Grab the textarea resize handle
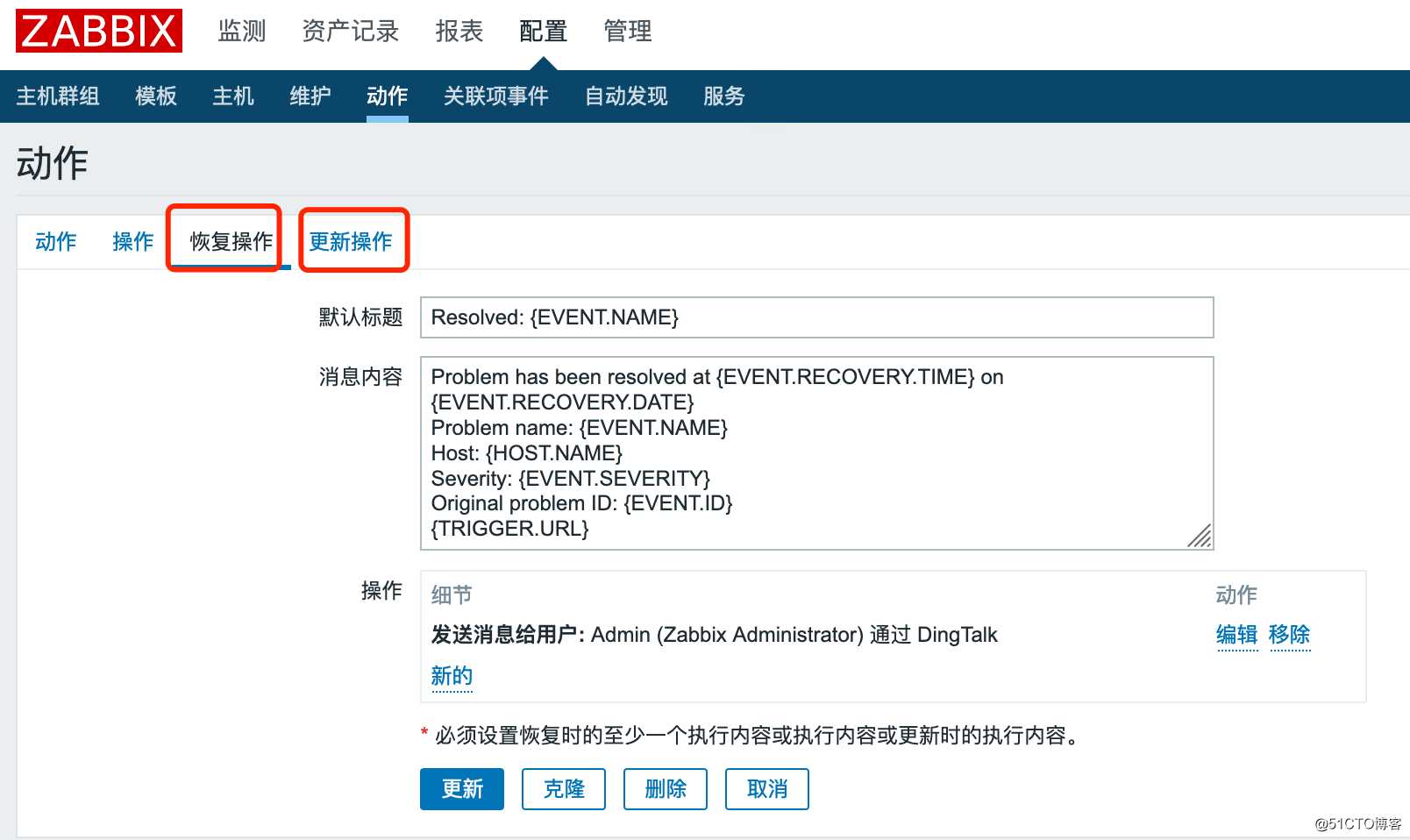1410x840 pixels. (x=1200, y=536)
